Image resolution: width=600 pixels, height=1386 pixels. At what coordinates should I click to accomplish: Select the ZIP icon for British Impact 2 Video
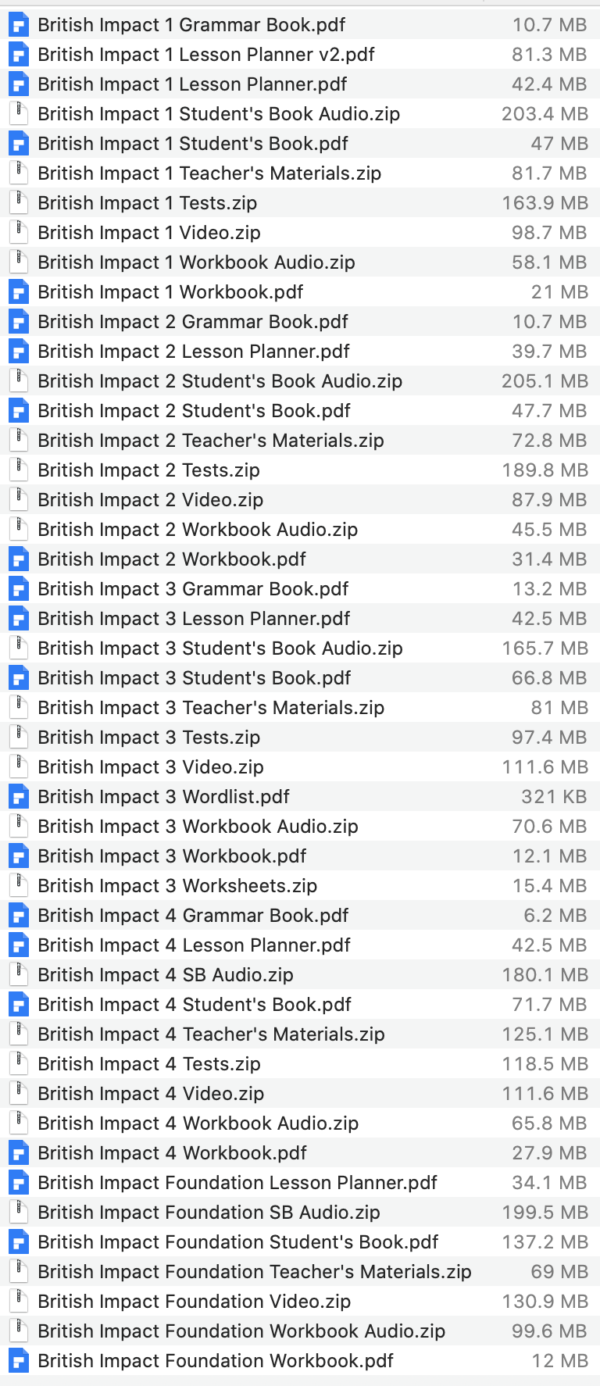tap(20, 499)
